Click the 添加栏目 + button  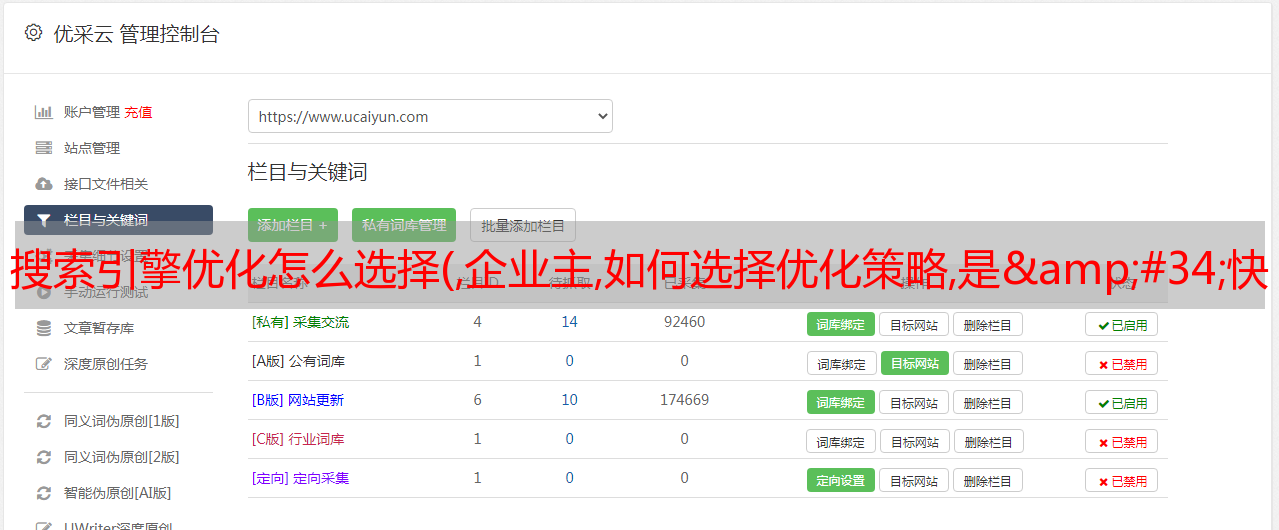(293, 225)
